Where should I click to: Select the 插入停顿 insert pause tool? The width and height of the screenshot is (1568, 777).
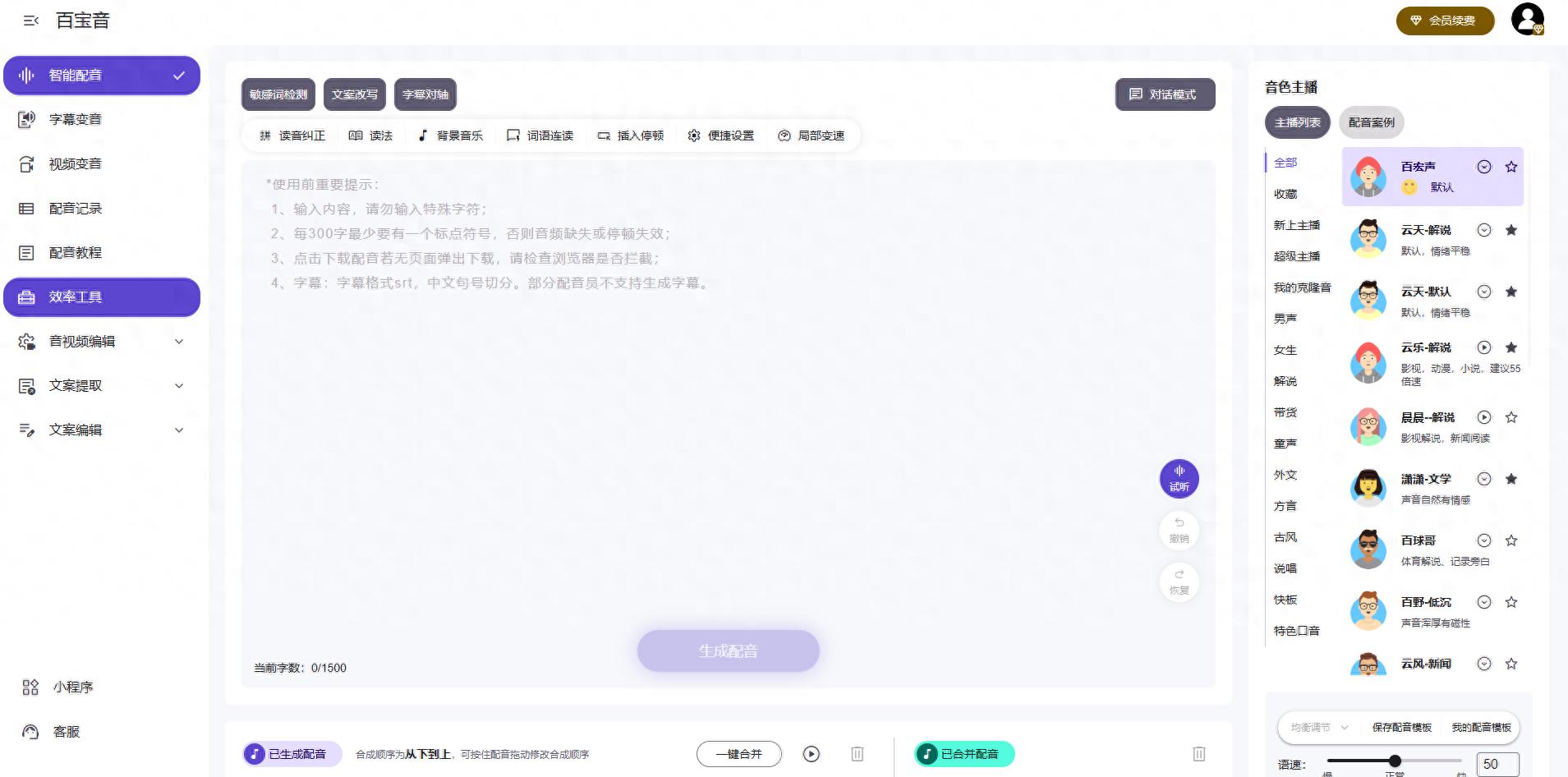pyautogui.click(x=630, y=136)
